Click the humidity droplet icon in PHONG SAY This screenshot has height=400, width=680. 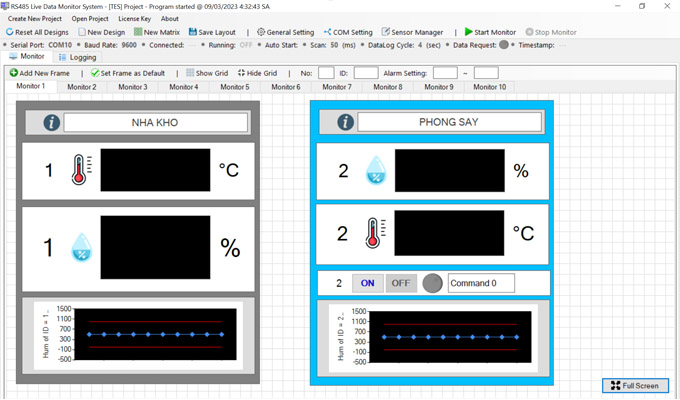pos(374,170)
